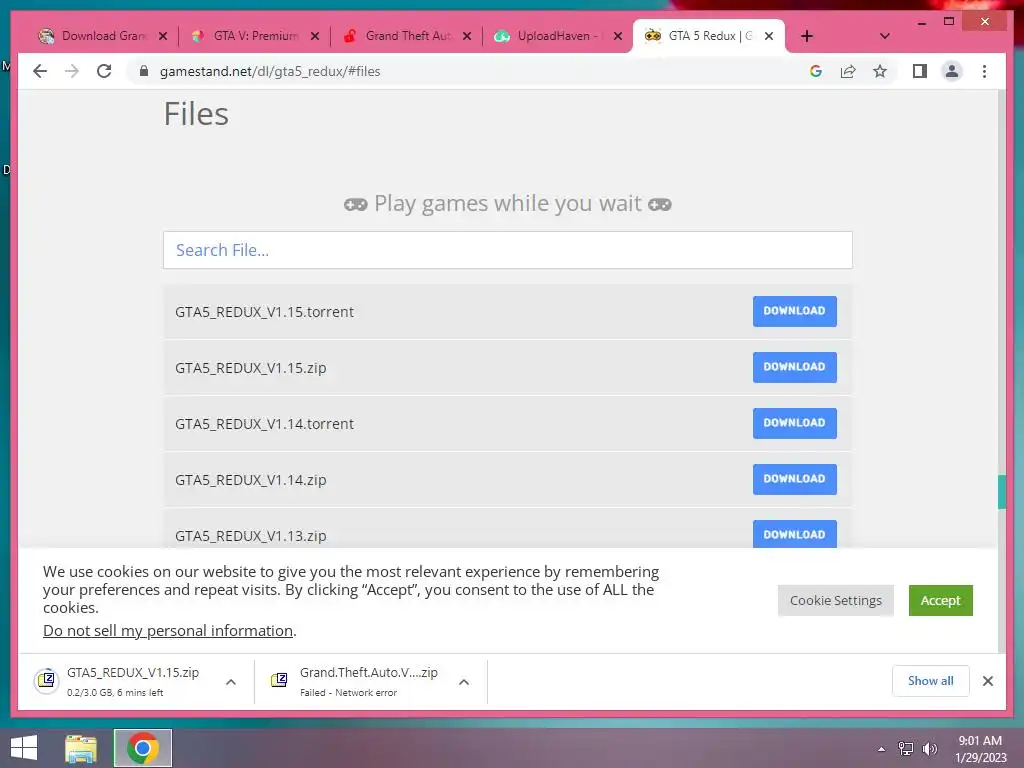
Task: Open a new browser tab
Action: coord(807,36)
